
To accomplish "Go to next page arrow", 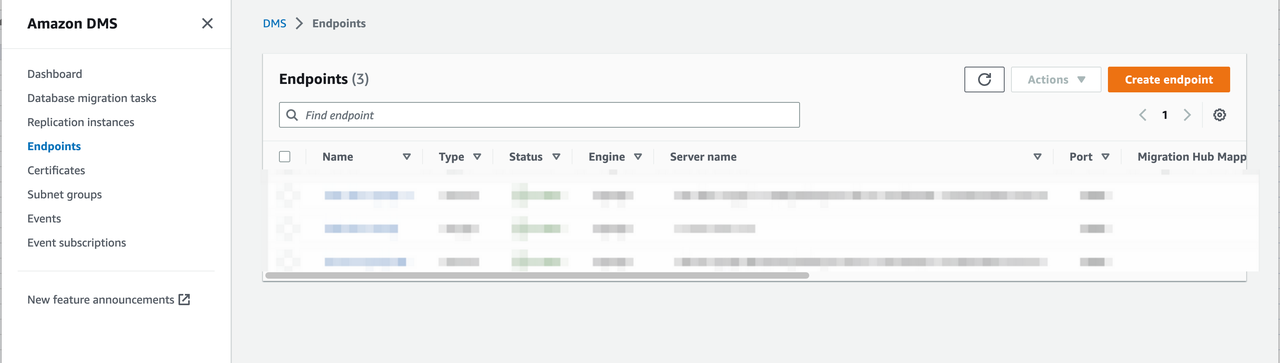I will tap(1187, 115).
